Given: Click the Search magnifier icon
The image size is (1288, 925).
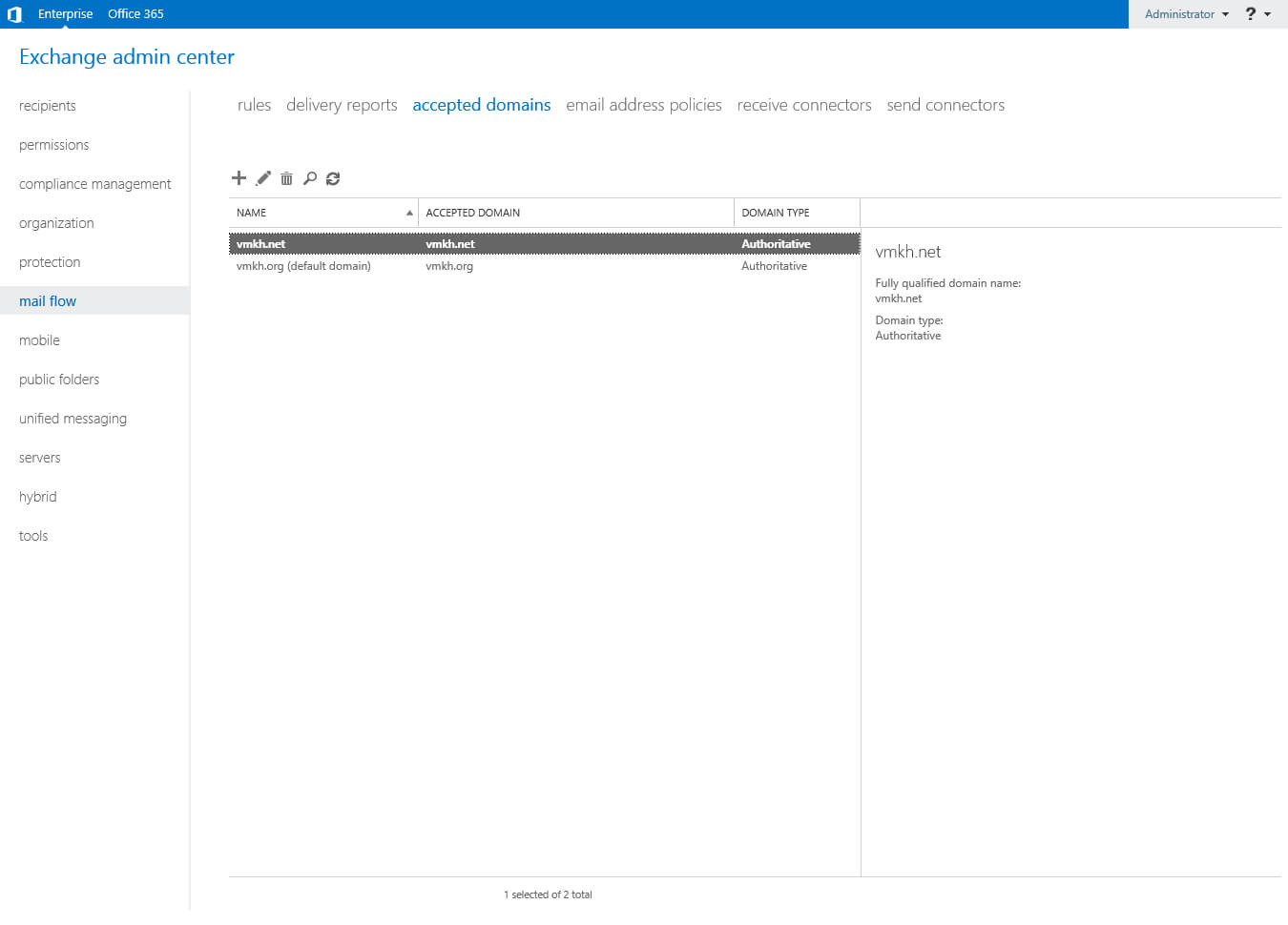Looking at the screenshot, I should pos(310,178).
